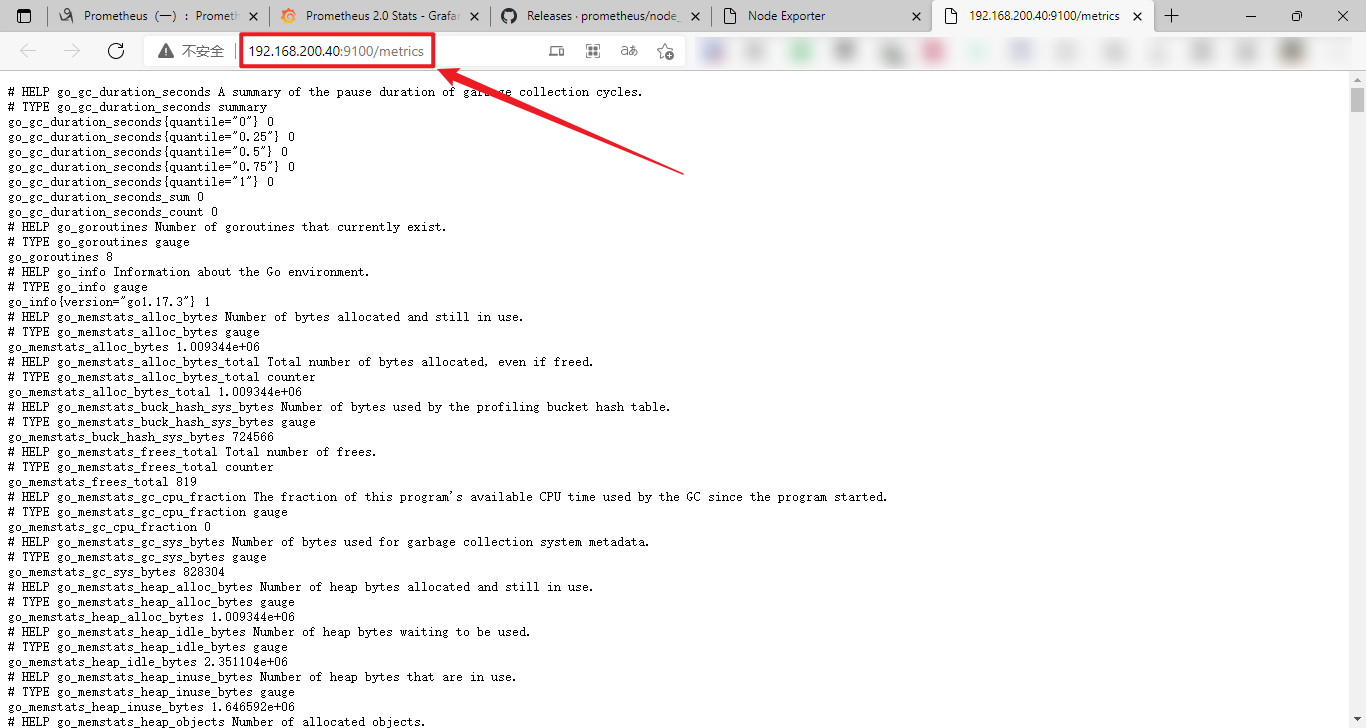Click the quantile="0.75" metric line
This screenshot has width=1366, height=728.
pos(151,167)
